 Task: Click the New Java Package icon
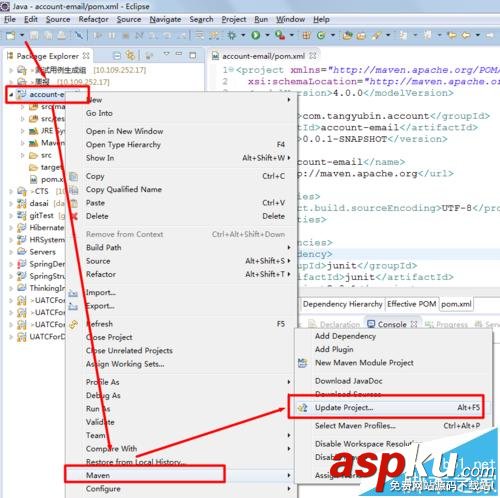pos(306,35)
